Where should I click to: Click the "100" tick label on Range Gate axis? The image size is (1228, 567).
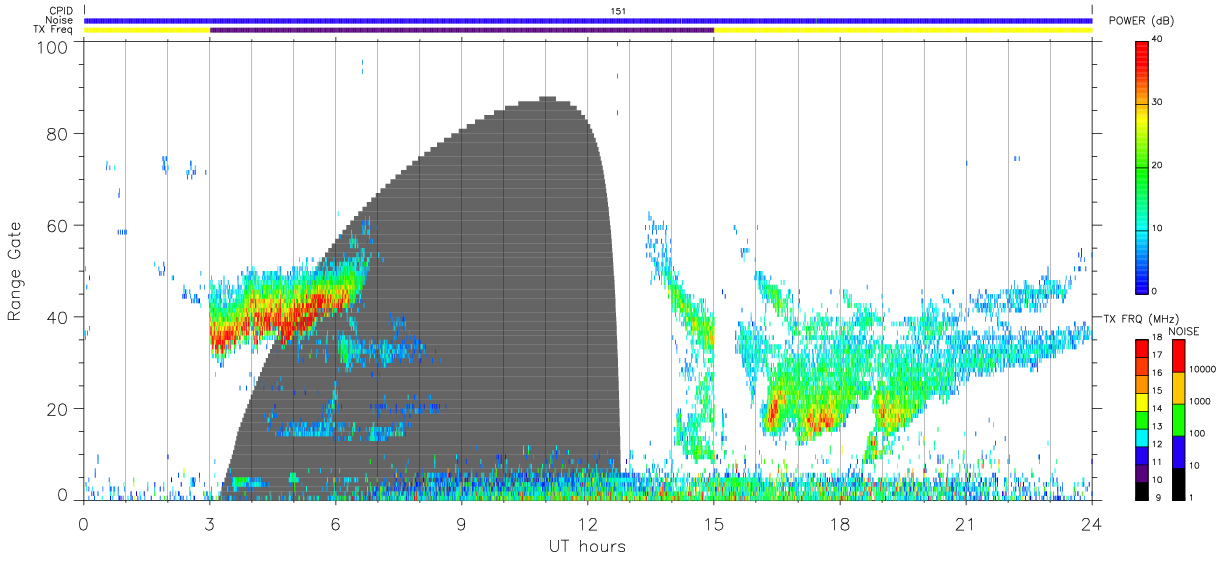55,46
